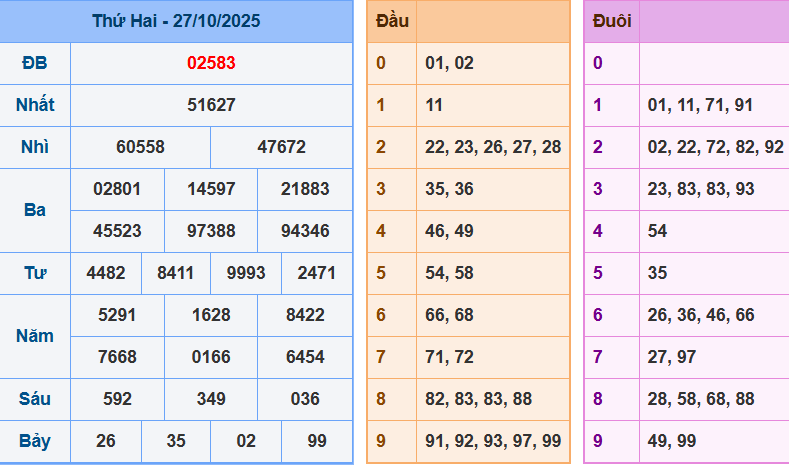
Task: Click the ĐB row label
Action: pos(35,63)
